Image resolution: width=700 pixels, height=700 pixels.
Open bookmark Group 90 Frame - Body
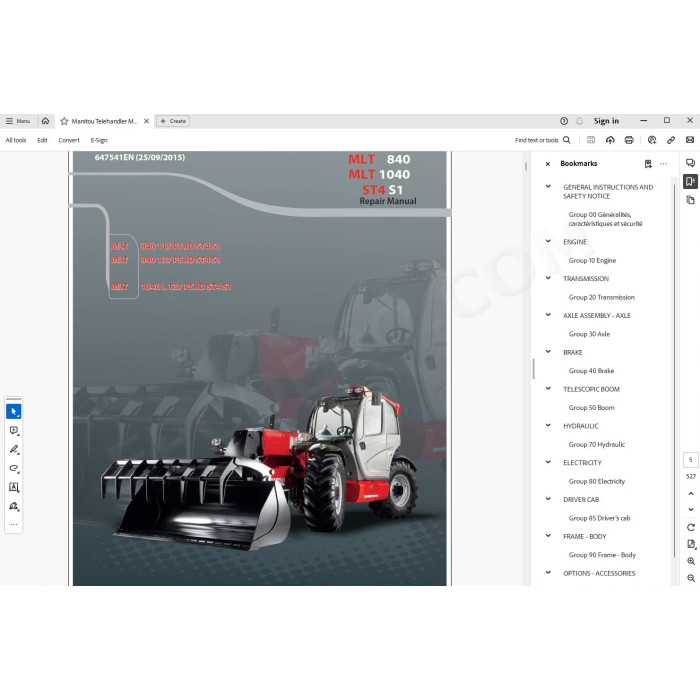tap(602, 555)
